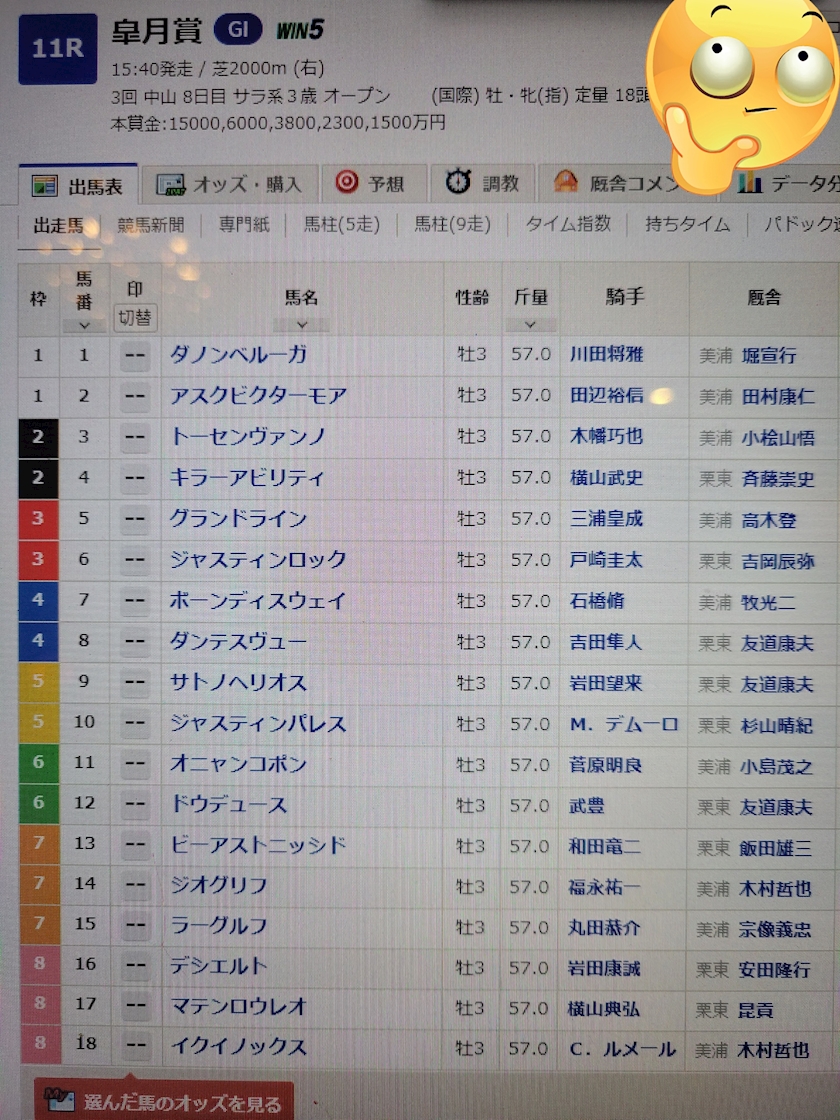
Task: Click the stopwatch icon beside 調教
Action: [458, 182]
